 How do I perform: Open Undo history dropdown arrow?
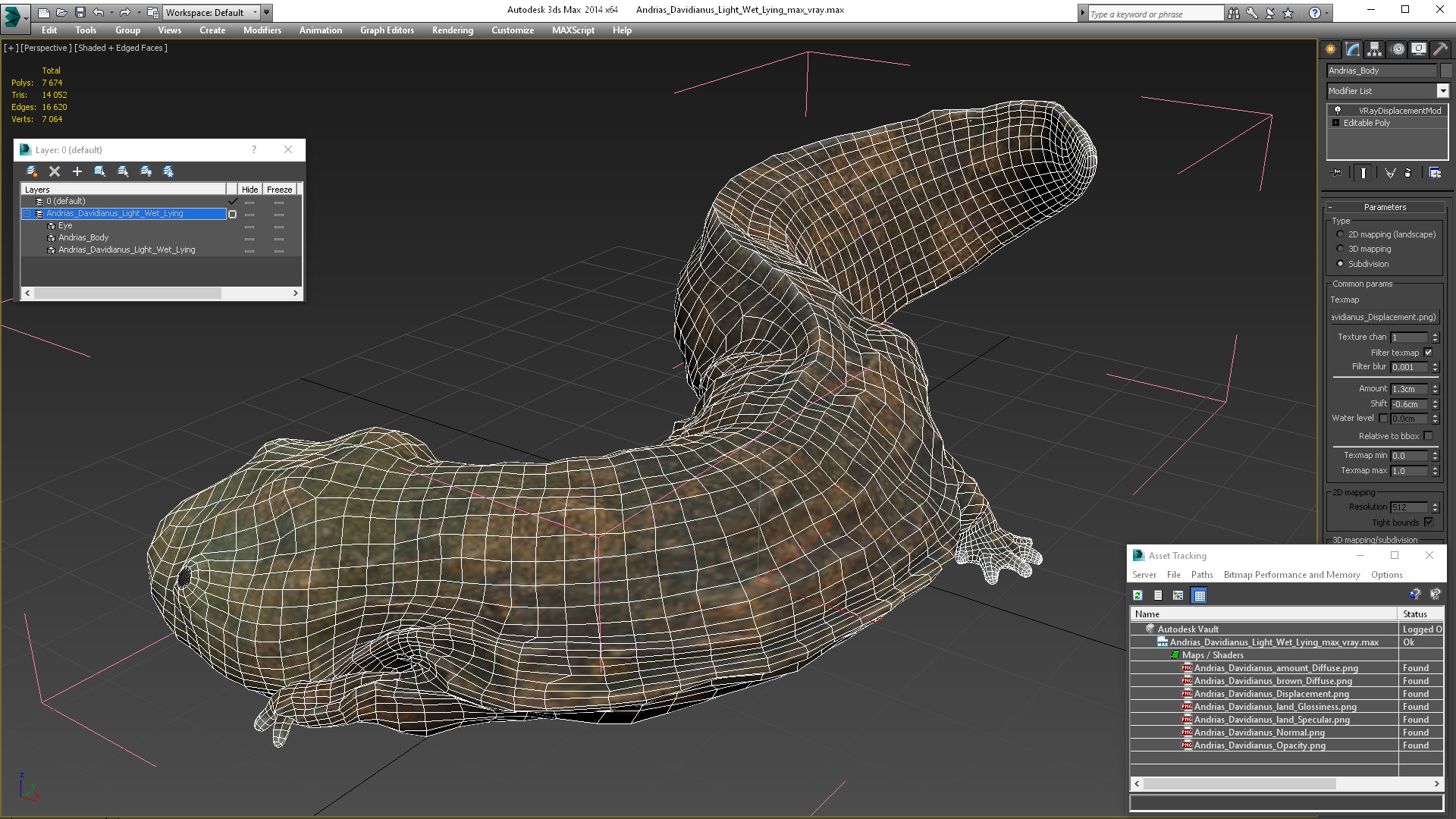coord(111,12)
